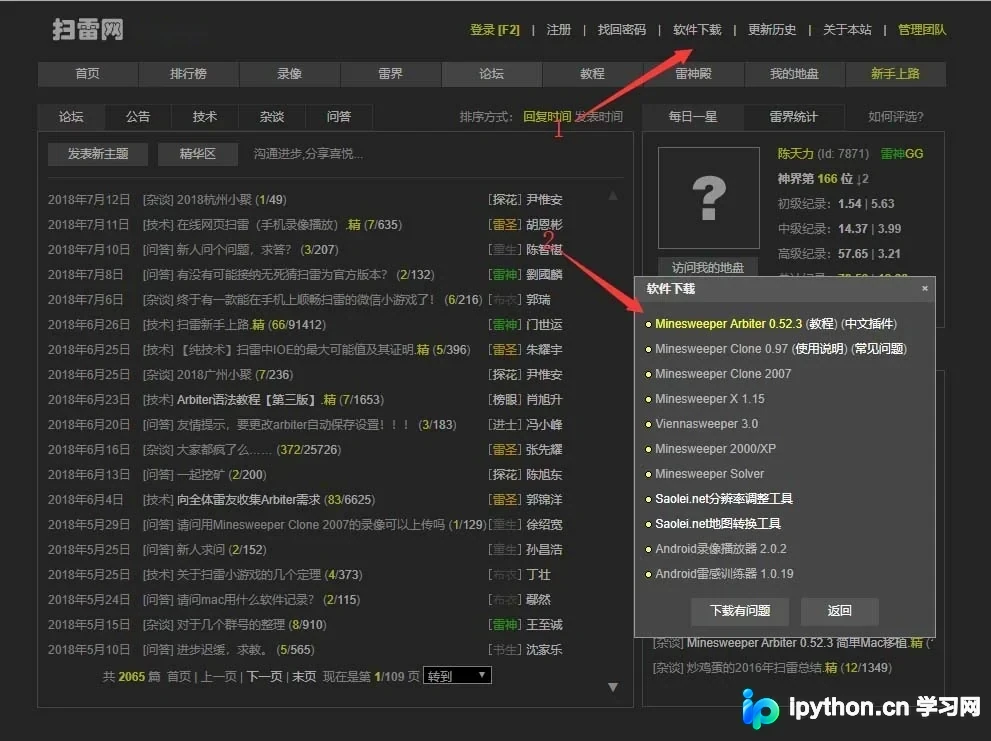This screenshot has height=741, width=991.
Task: Open the 关于本站 link
Action: [847, 30]
